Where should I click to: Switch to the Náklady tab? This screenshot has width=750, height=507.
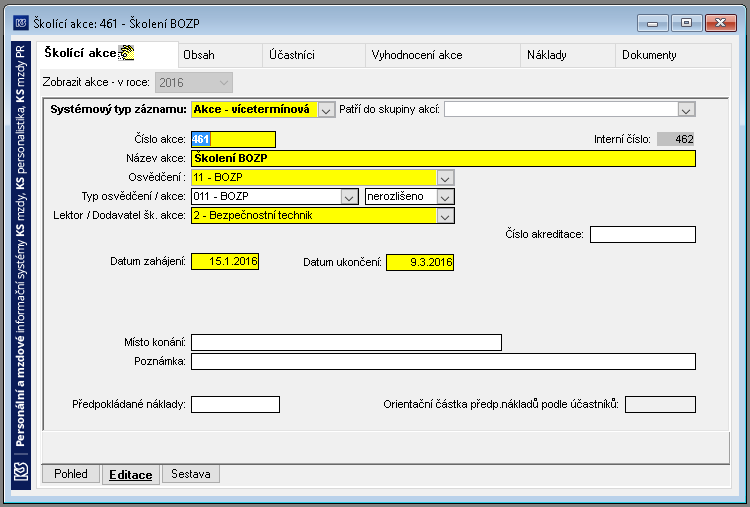tap(568, 55)
